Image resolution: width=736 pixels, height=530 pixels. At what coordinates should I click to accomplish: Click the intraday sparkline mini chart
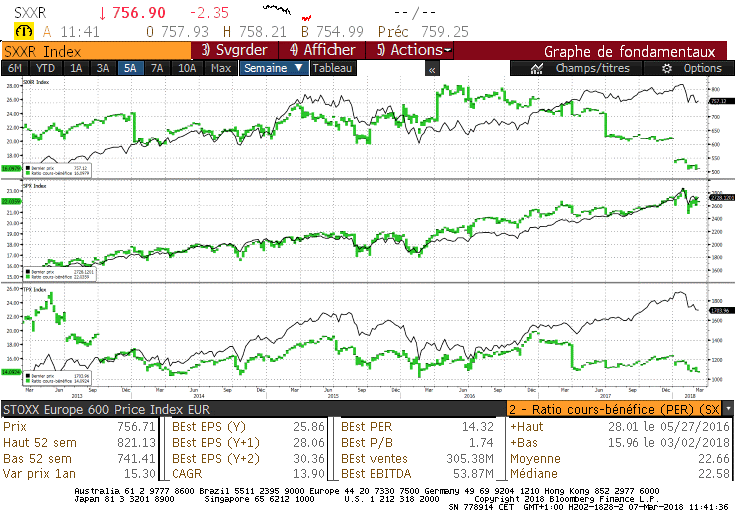287,12
